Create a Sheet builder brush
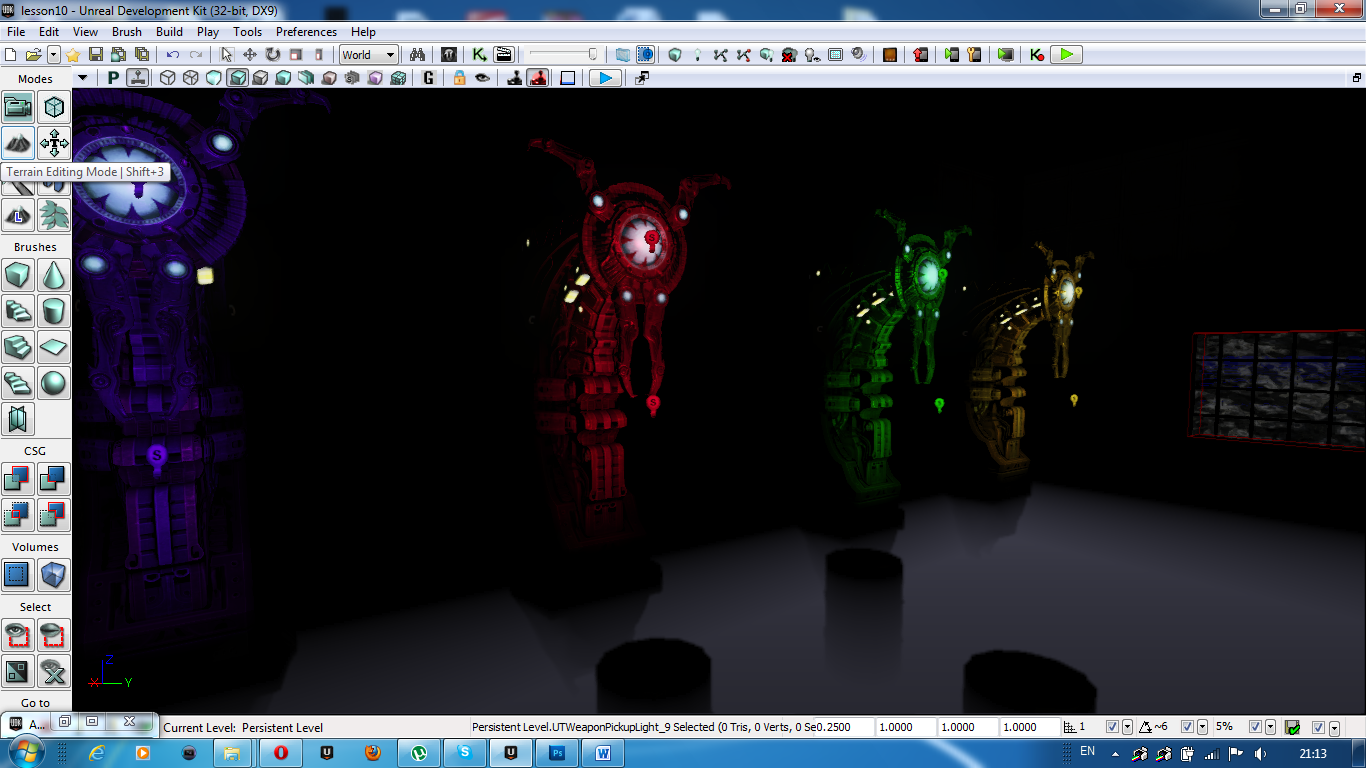 pos(54,347)
